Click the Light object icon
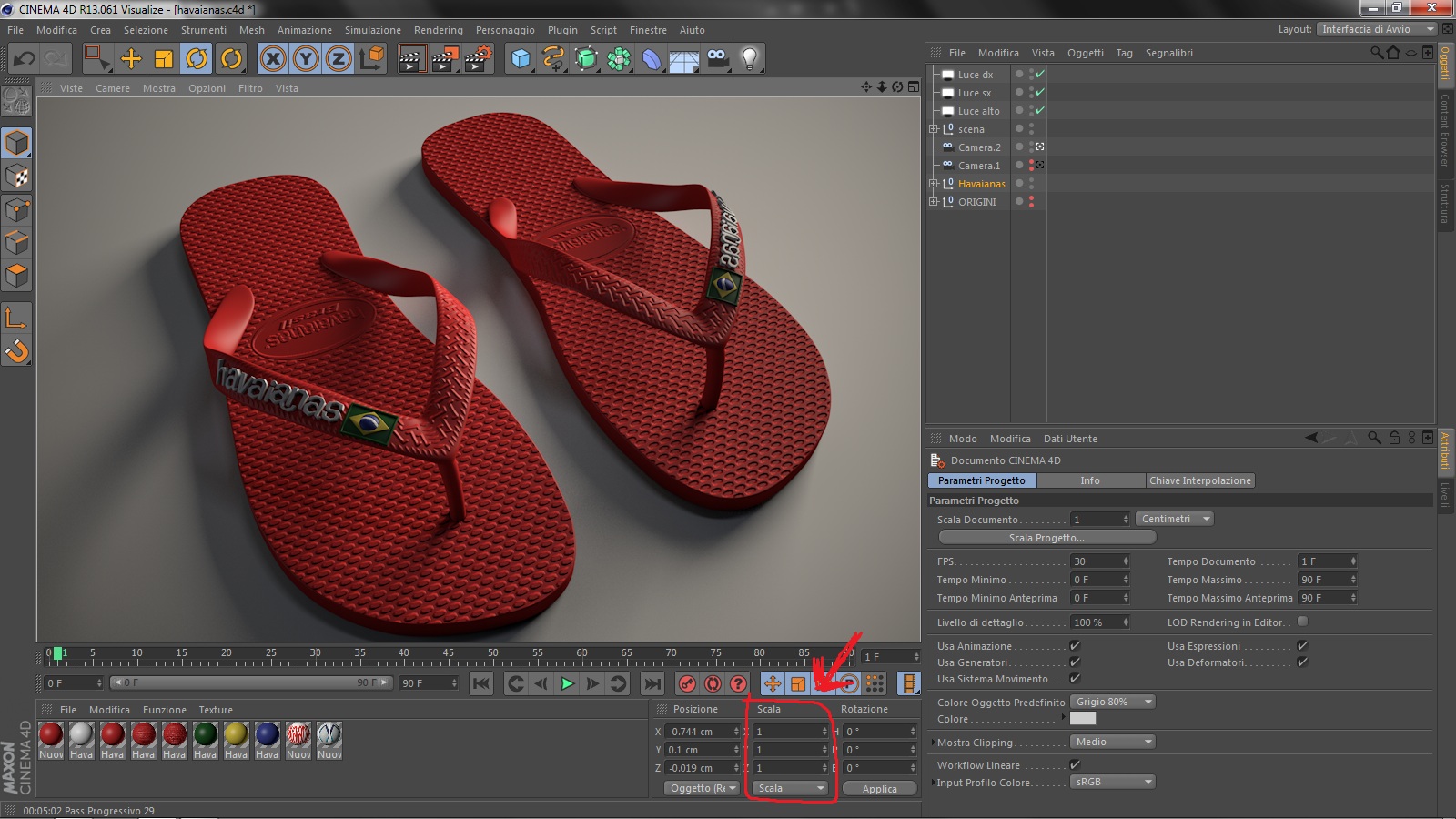The height and width of the screenshot is (819, 1456). 749,59
